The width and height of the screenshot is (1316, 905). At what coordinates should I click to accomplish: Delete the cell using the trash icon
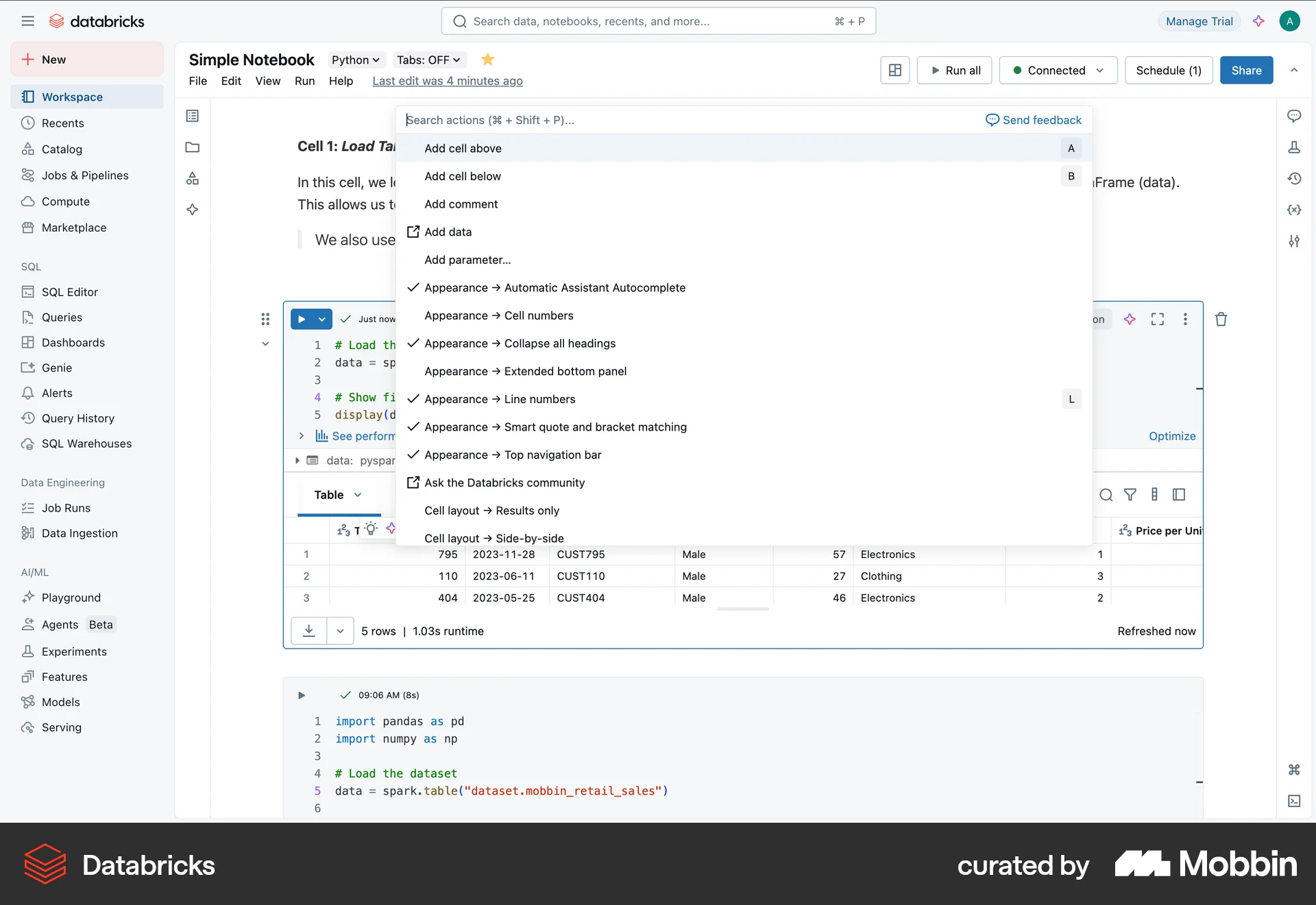click(1221, 319)
